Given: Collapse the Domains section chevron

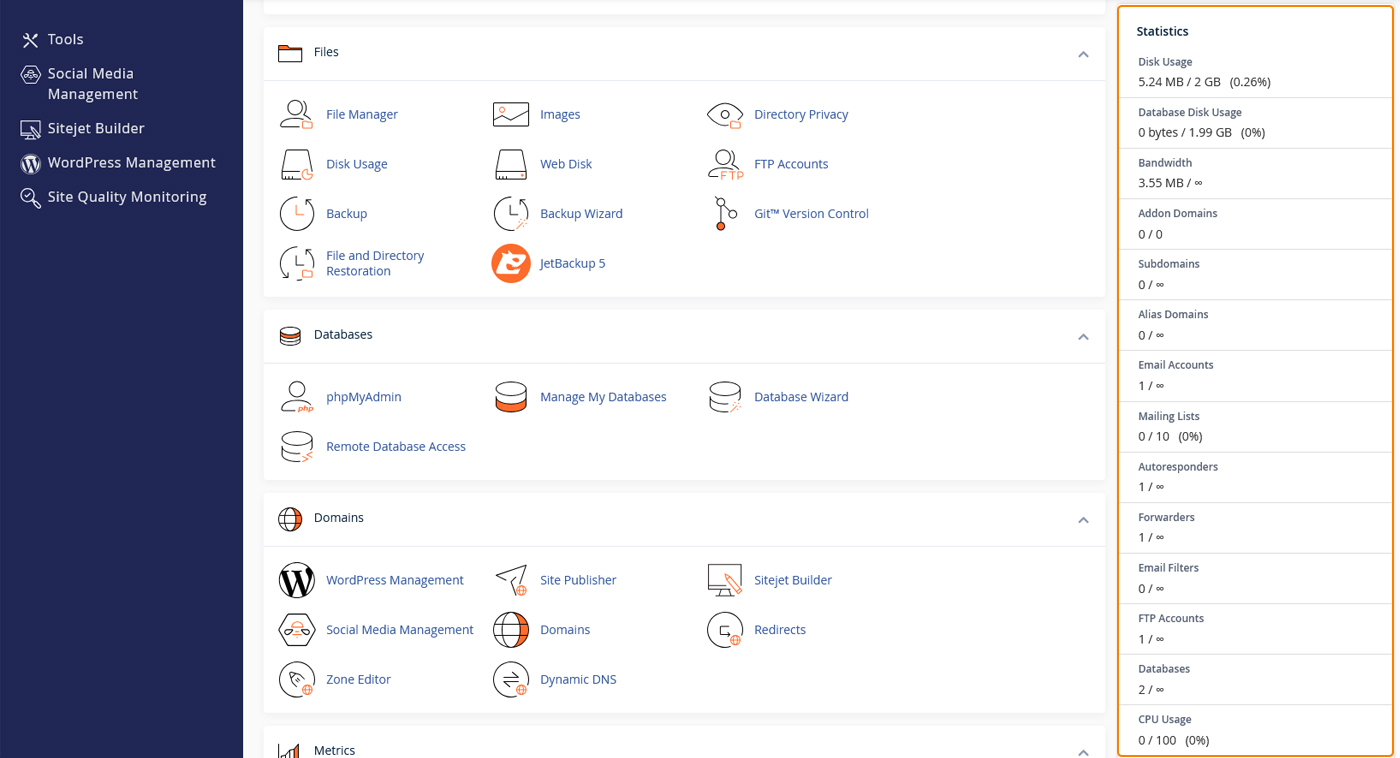Looking at the screenshot, I should 1083,520.
